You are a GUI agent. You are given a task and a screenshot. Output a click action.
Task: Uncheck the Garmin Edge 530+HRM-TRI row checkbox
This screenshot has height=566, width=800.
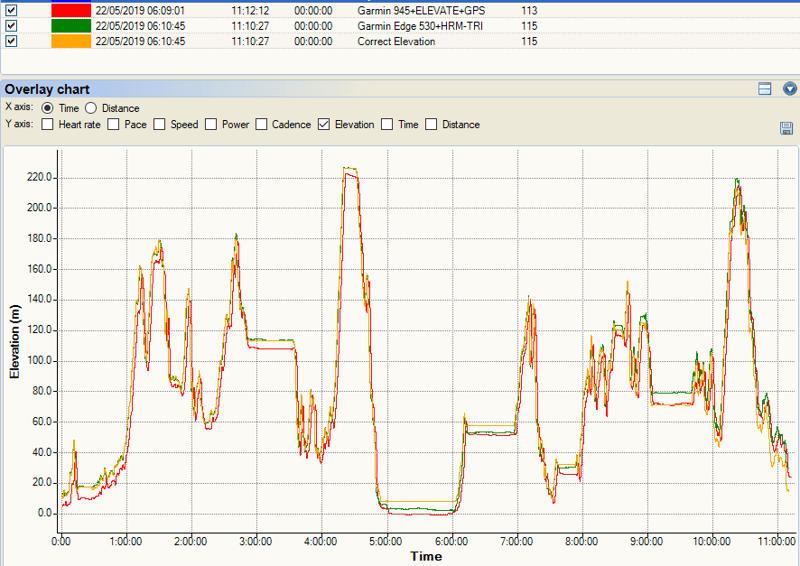pyautogui.click(x=11, y=26)
